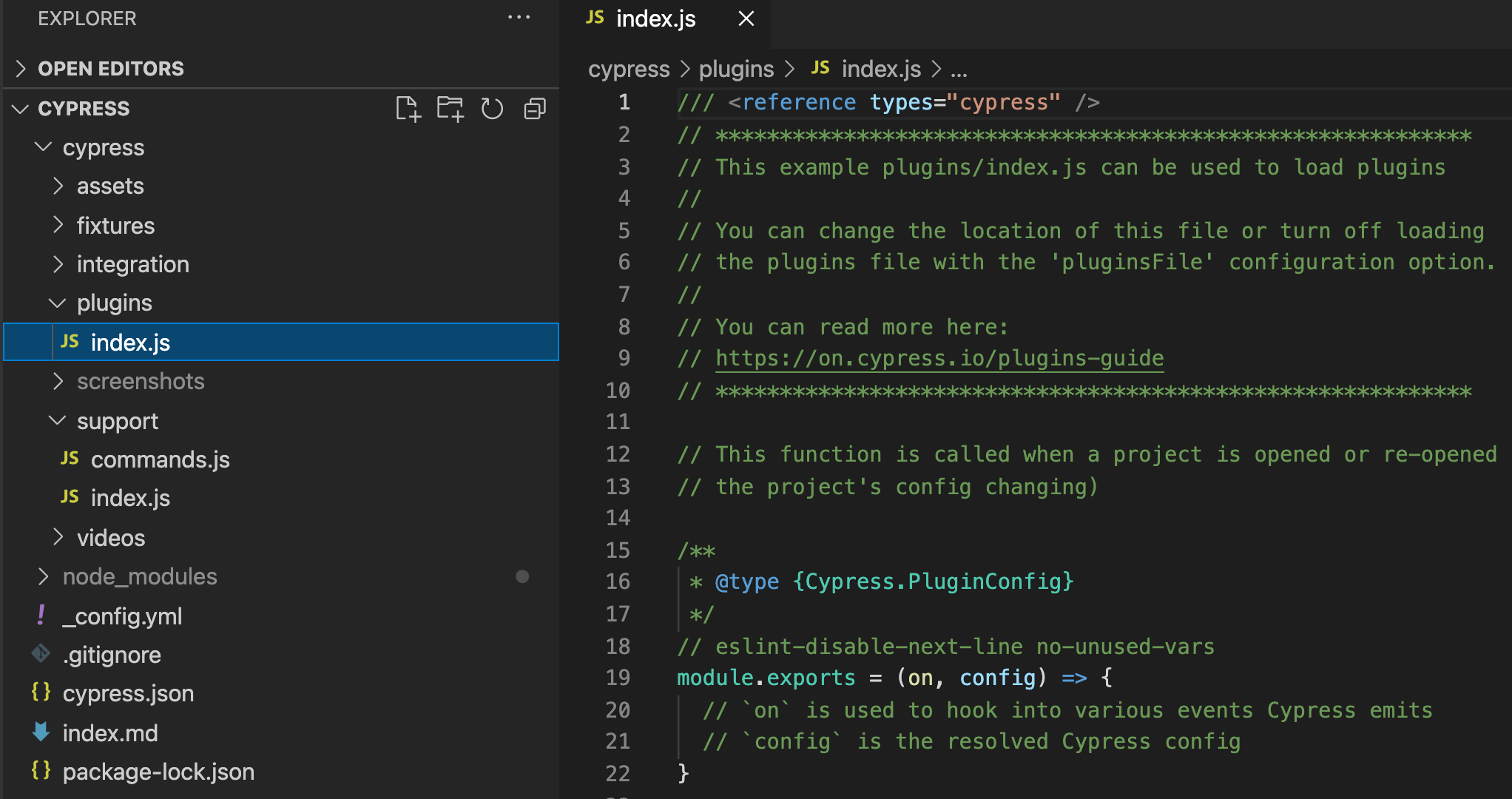Refresh the explorer file tree
Image resolution: width=1512 pixels, height=799 pixels.
492,109
